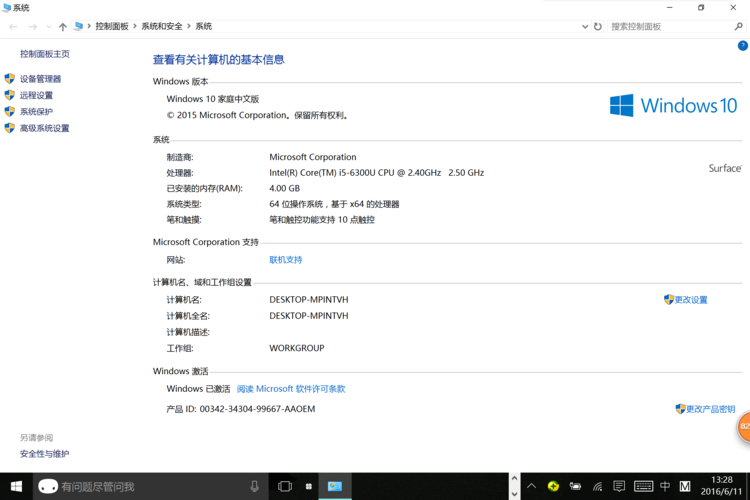The width and height of the screenshot is (750, 500).
Task: Click 更改产品密钥 to change product key
Action: [x=710, y=409]
